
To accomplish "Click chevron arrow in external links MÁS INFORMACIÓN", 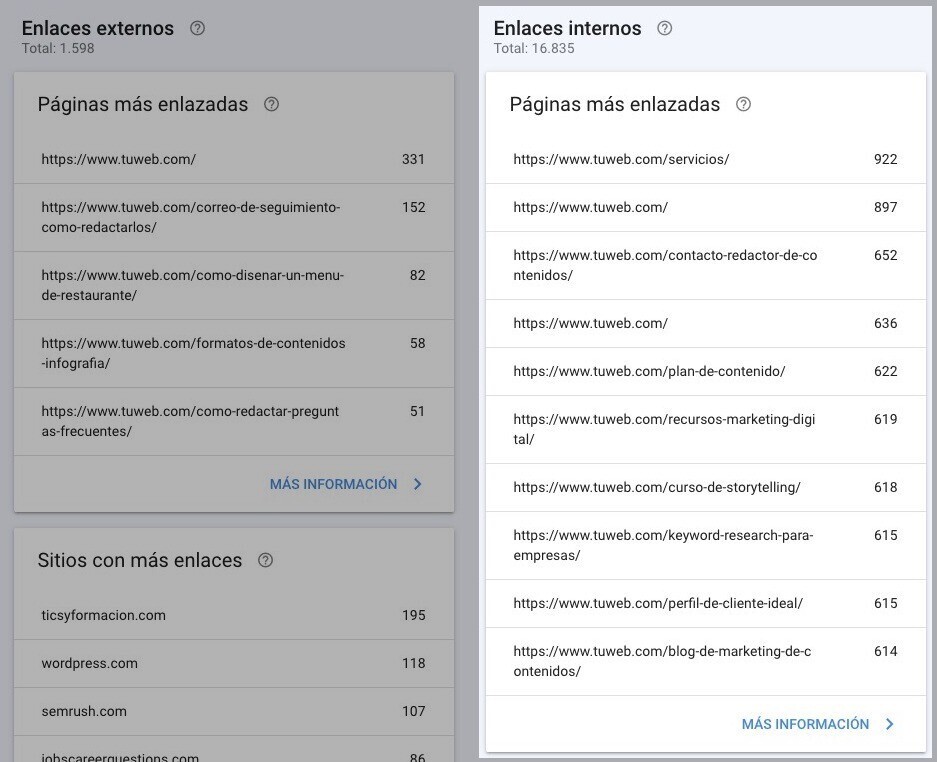I will tap(418, 484).
